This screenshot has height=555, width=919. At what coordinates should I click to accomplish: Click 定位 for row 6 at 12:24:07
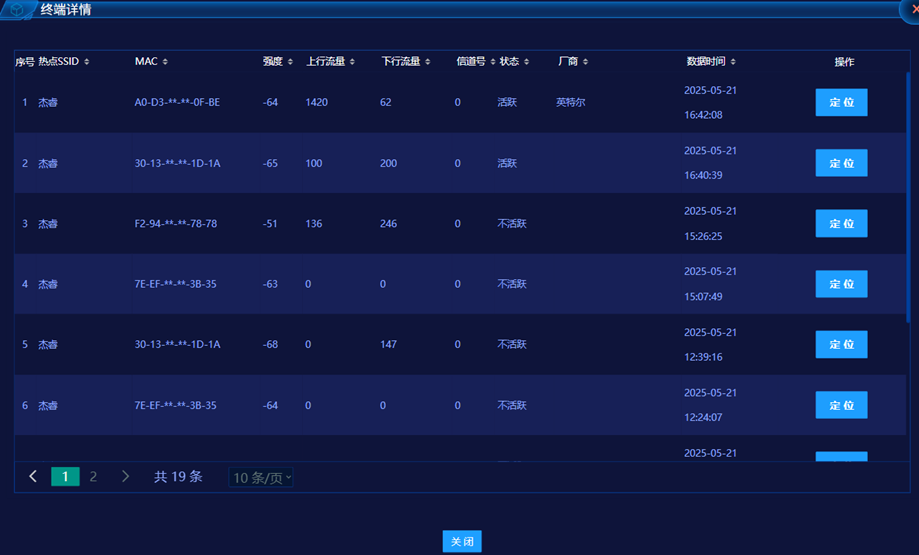point(841,405)
